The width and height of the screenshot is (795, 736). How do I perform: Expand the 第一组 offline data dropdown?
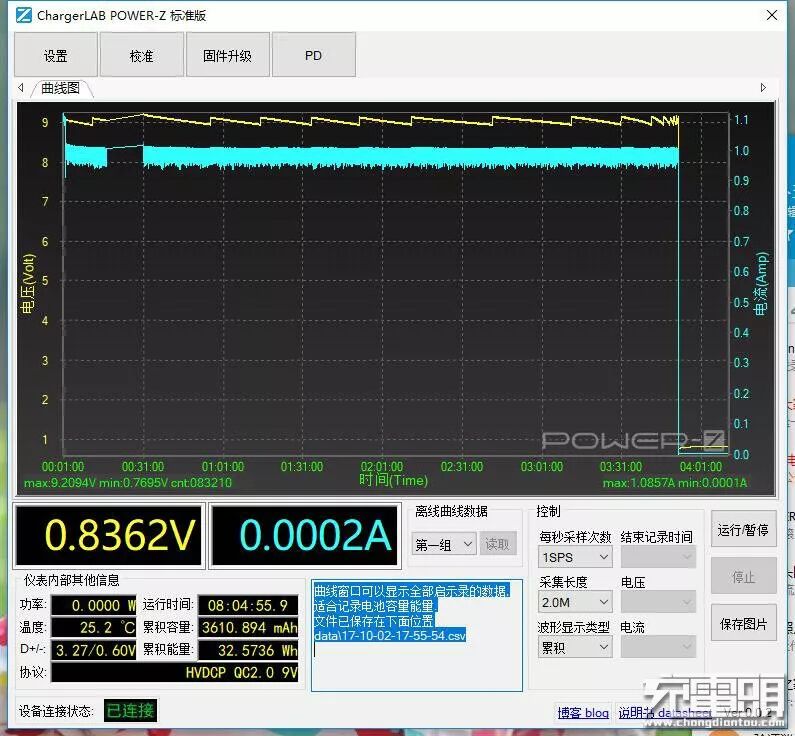[x=444, y=544]
